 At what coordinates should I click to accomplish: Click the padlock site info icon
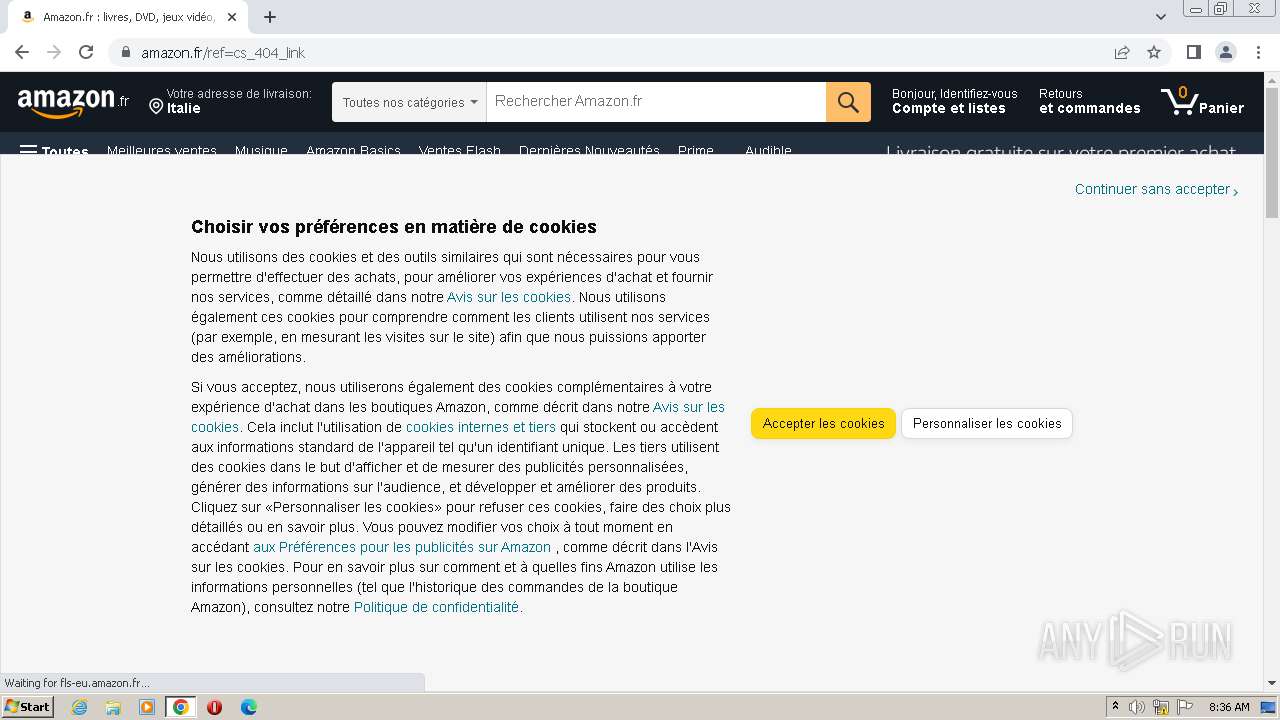125,52
